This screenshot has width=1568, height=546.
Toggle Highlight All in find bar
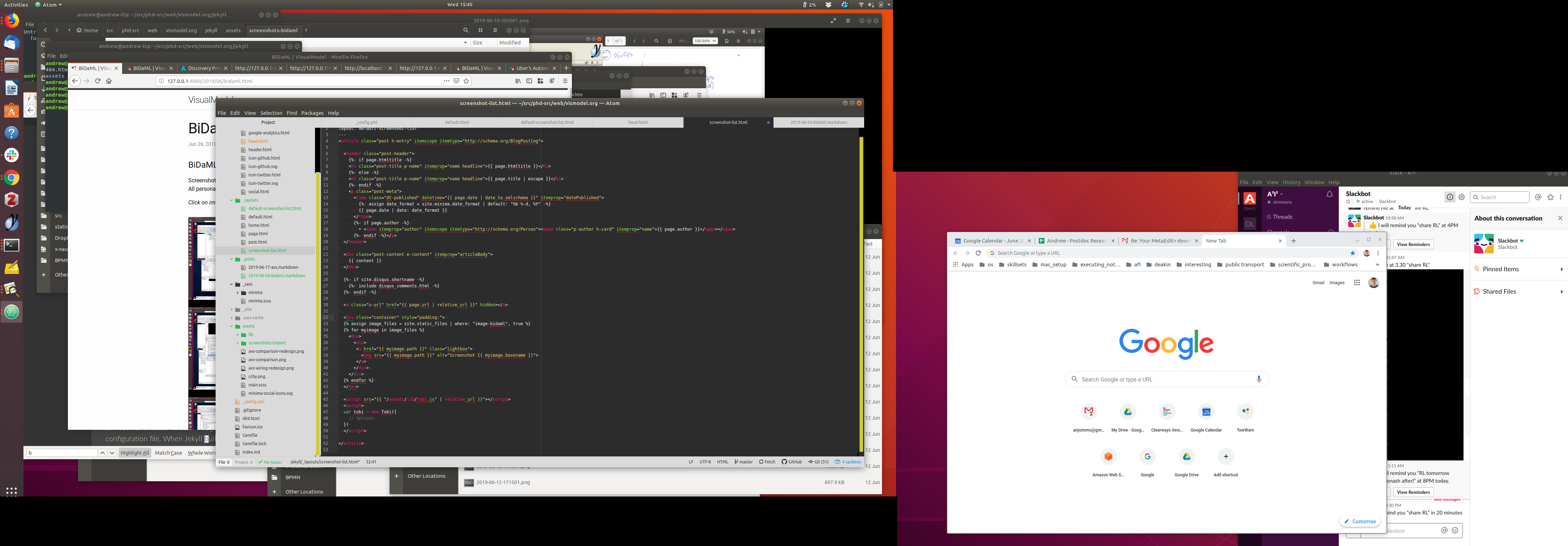pyautogui.click(x=134, y=453)
